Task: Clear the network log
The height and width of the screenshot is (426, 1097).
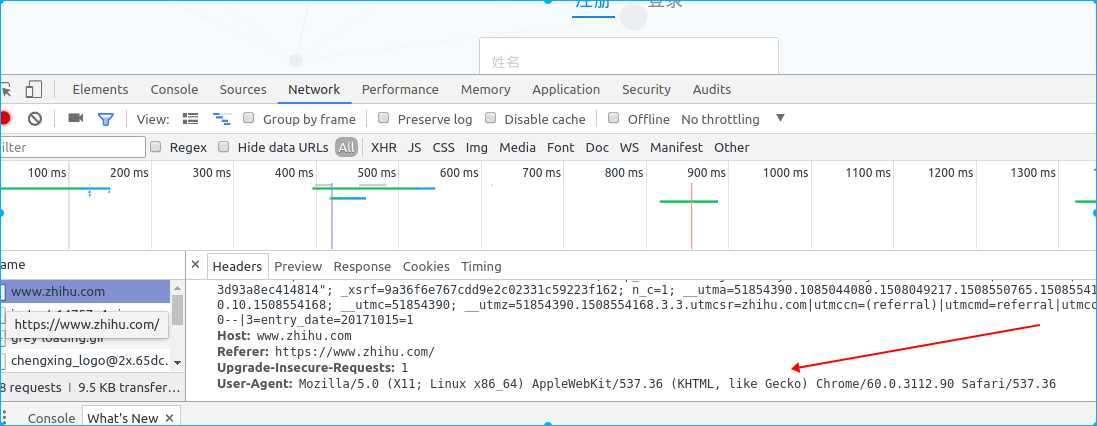Action: 35,119
